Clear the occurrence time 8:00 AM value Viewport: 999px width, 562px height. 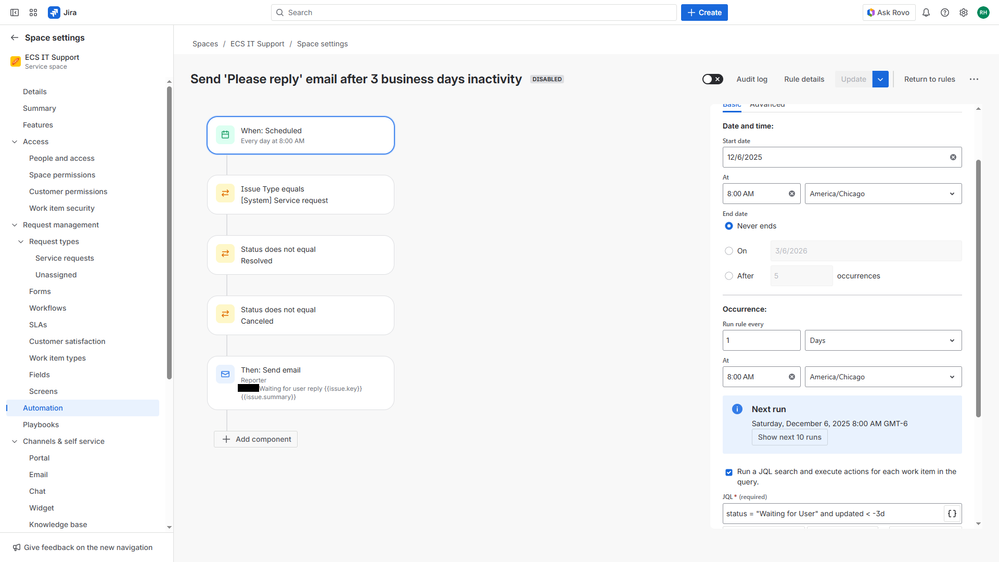[792, 377]
